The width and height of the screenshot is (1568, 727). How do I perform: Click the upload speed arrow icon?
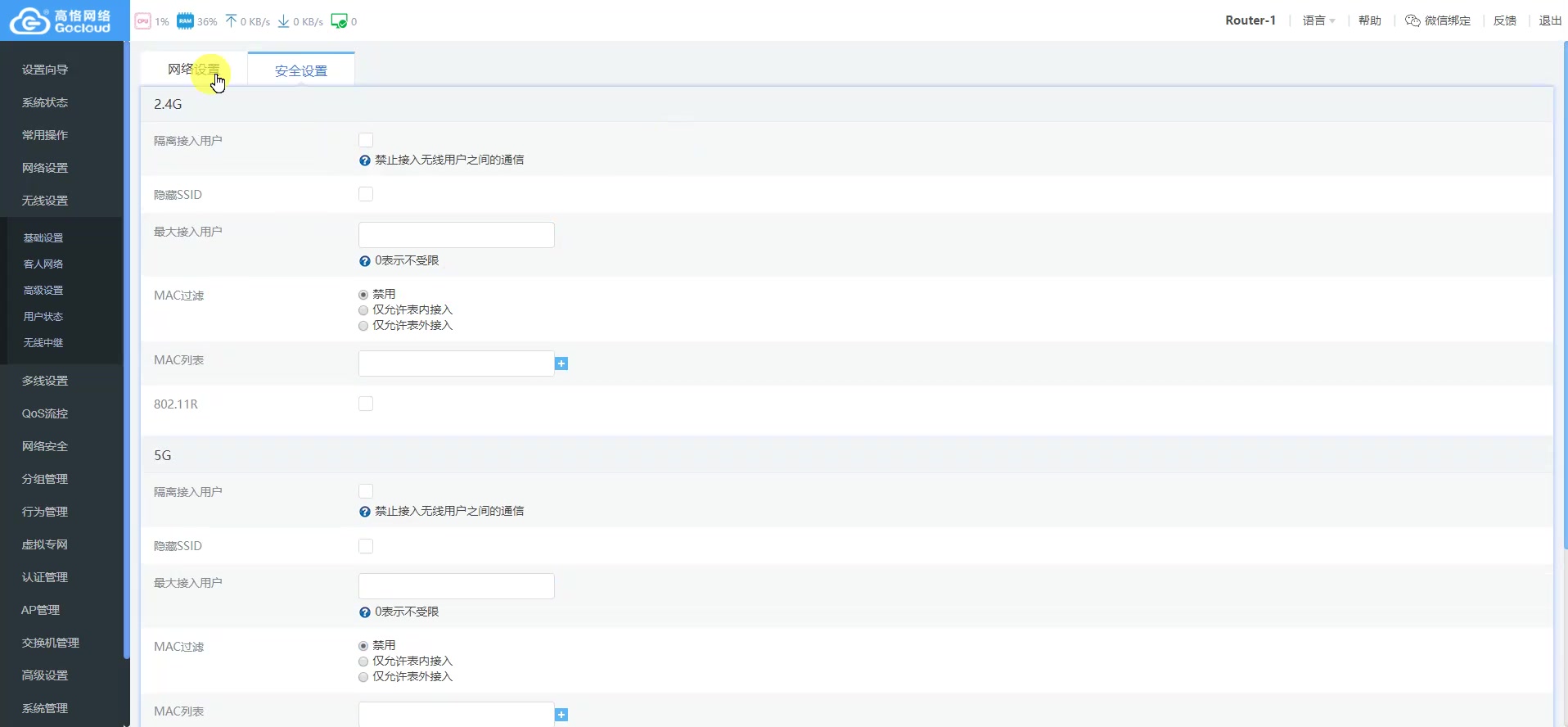coord(231,21)
